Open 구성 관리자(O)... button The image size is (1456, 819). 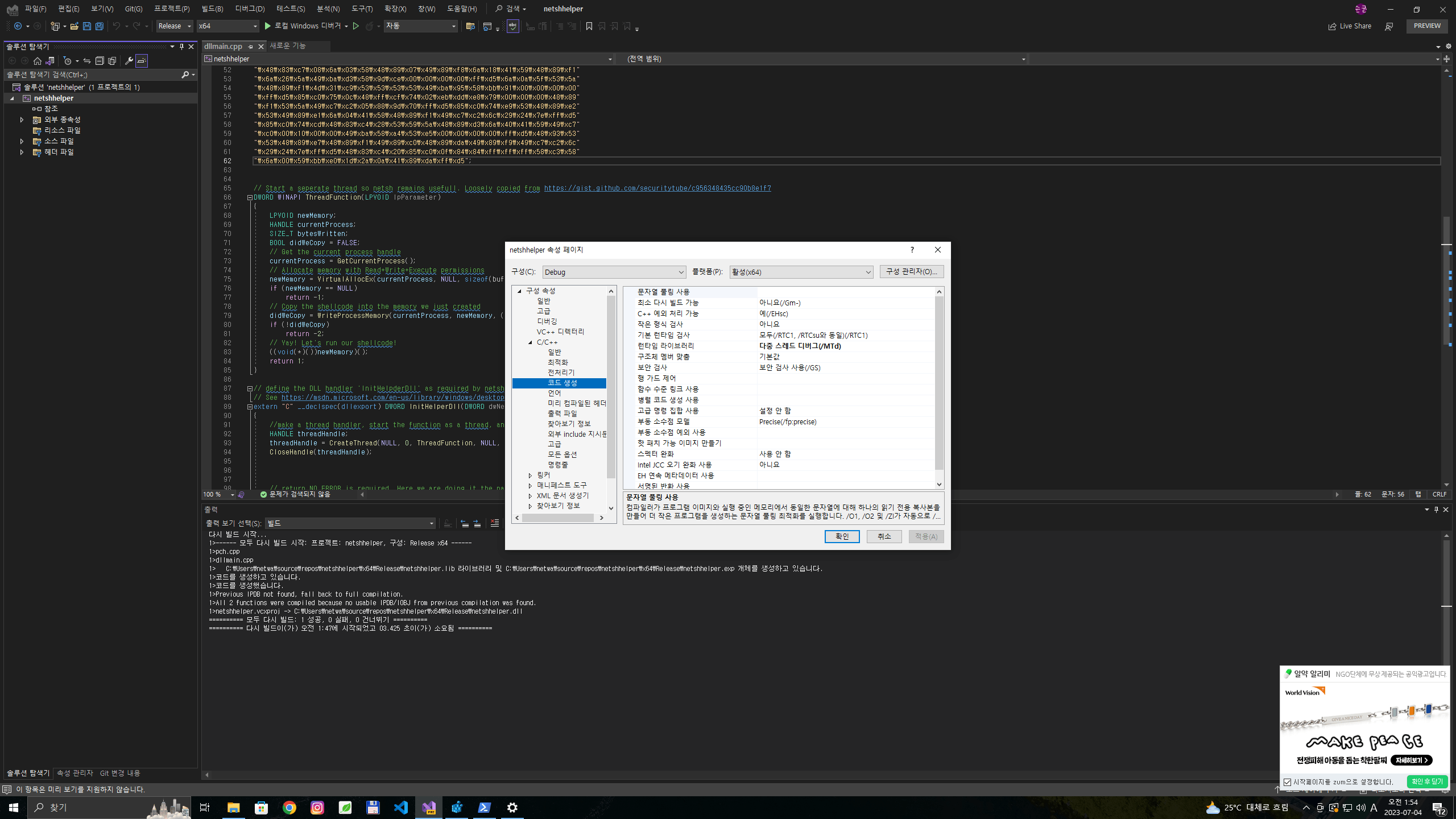pyautogui.click(x=912, y=271)
